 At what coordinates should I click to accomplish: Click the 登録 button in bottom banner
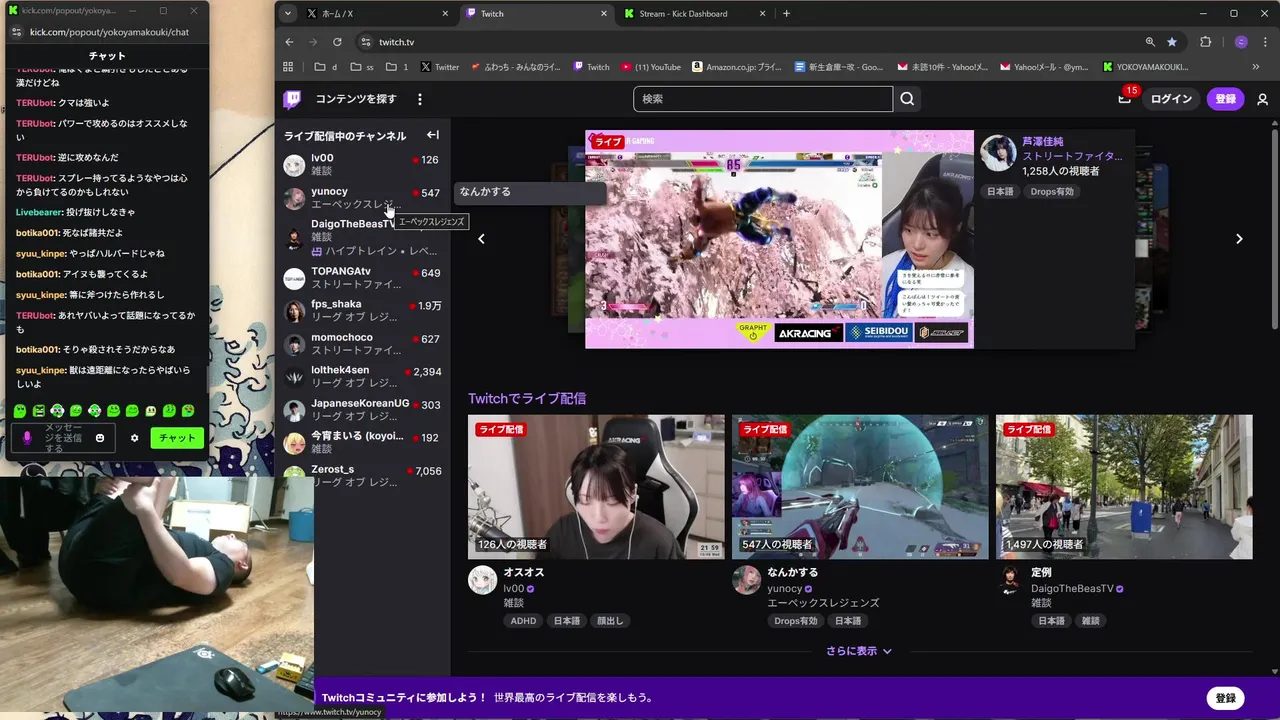pyautogui.click(x=1226, y=698)
